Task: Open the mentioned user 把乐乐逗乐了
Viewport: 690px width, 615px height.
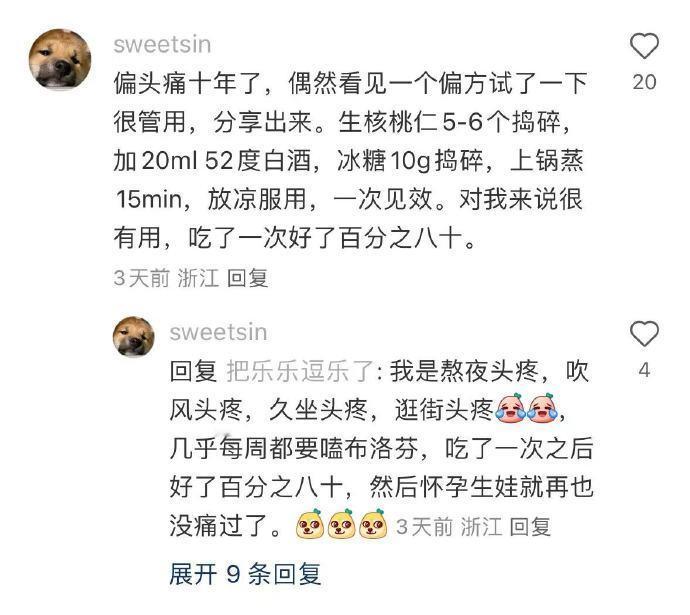Action: (x=301, y=371)
